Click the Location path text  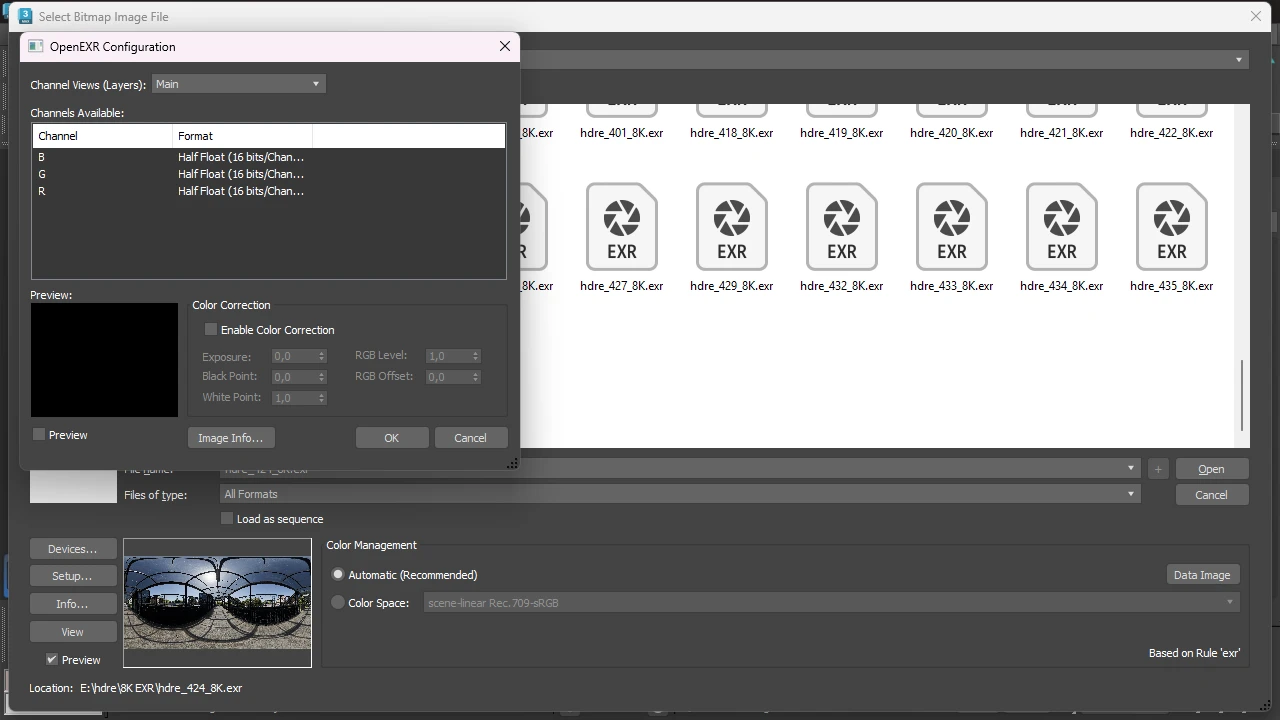coord(161,688)
